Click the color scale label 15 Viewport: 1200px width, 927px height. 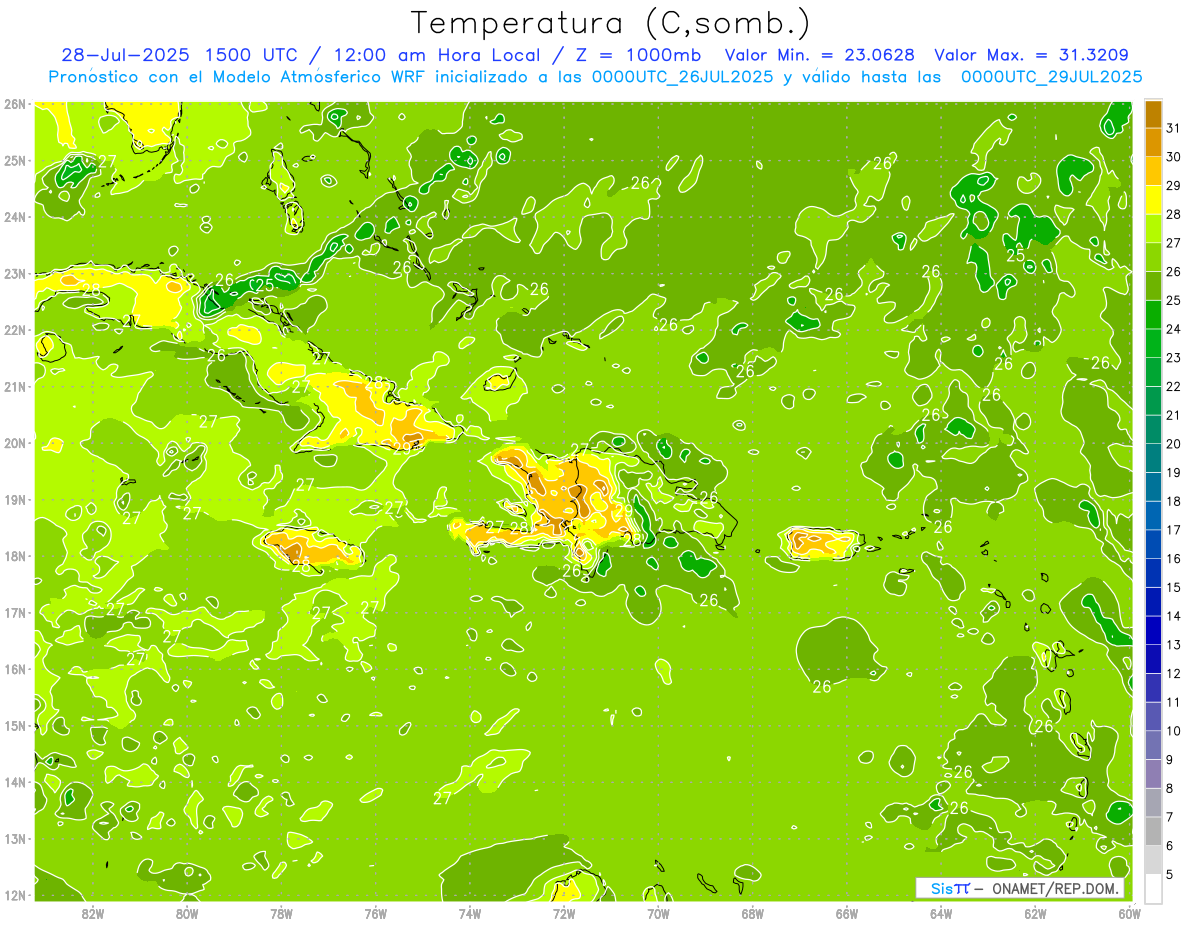point(1174,588)
